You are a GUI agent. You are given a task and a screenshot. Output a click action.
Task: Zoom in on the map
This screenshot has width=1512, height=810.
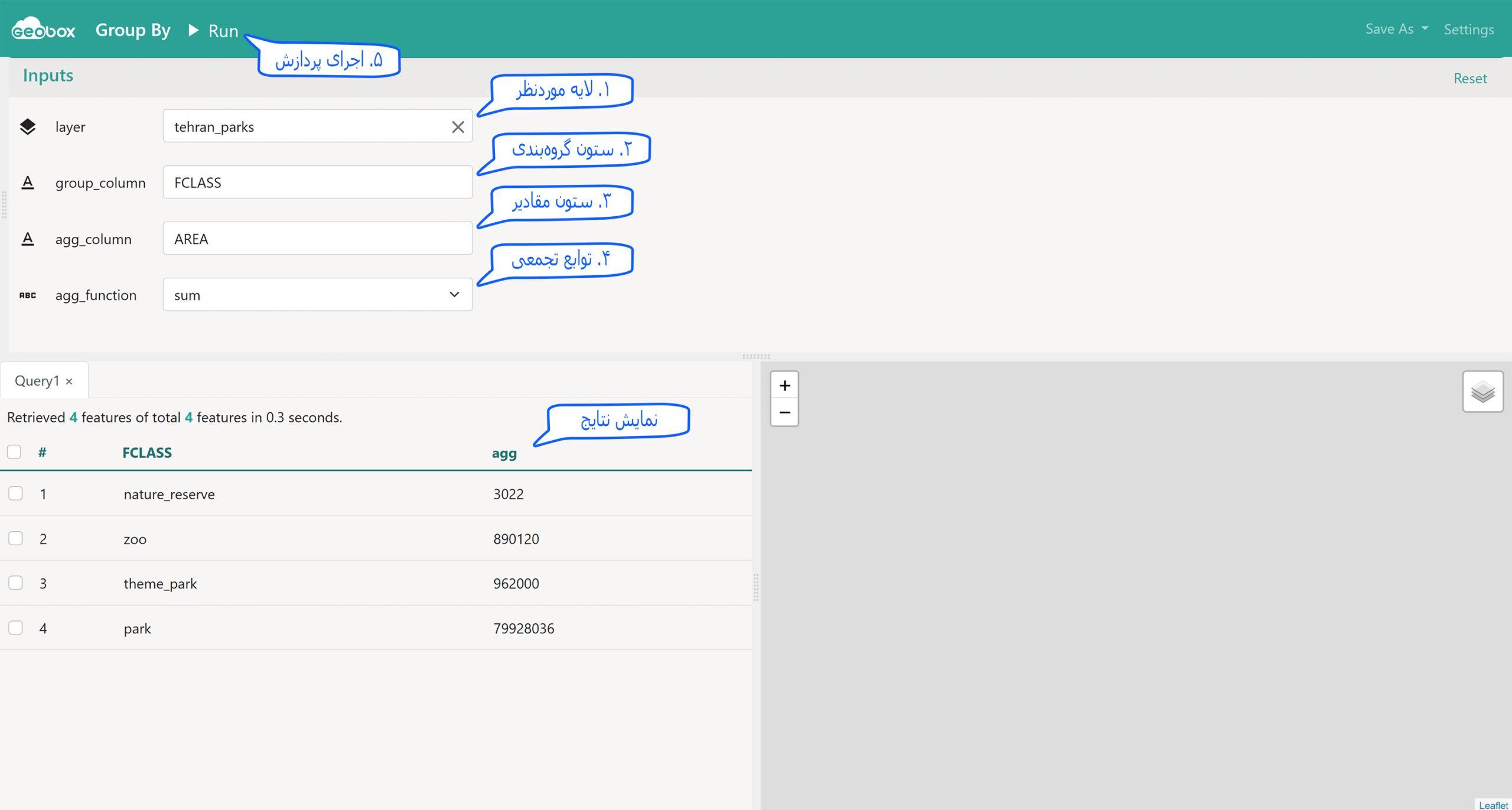784,386
